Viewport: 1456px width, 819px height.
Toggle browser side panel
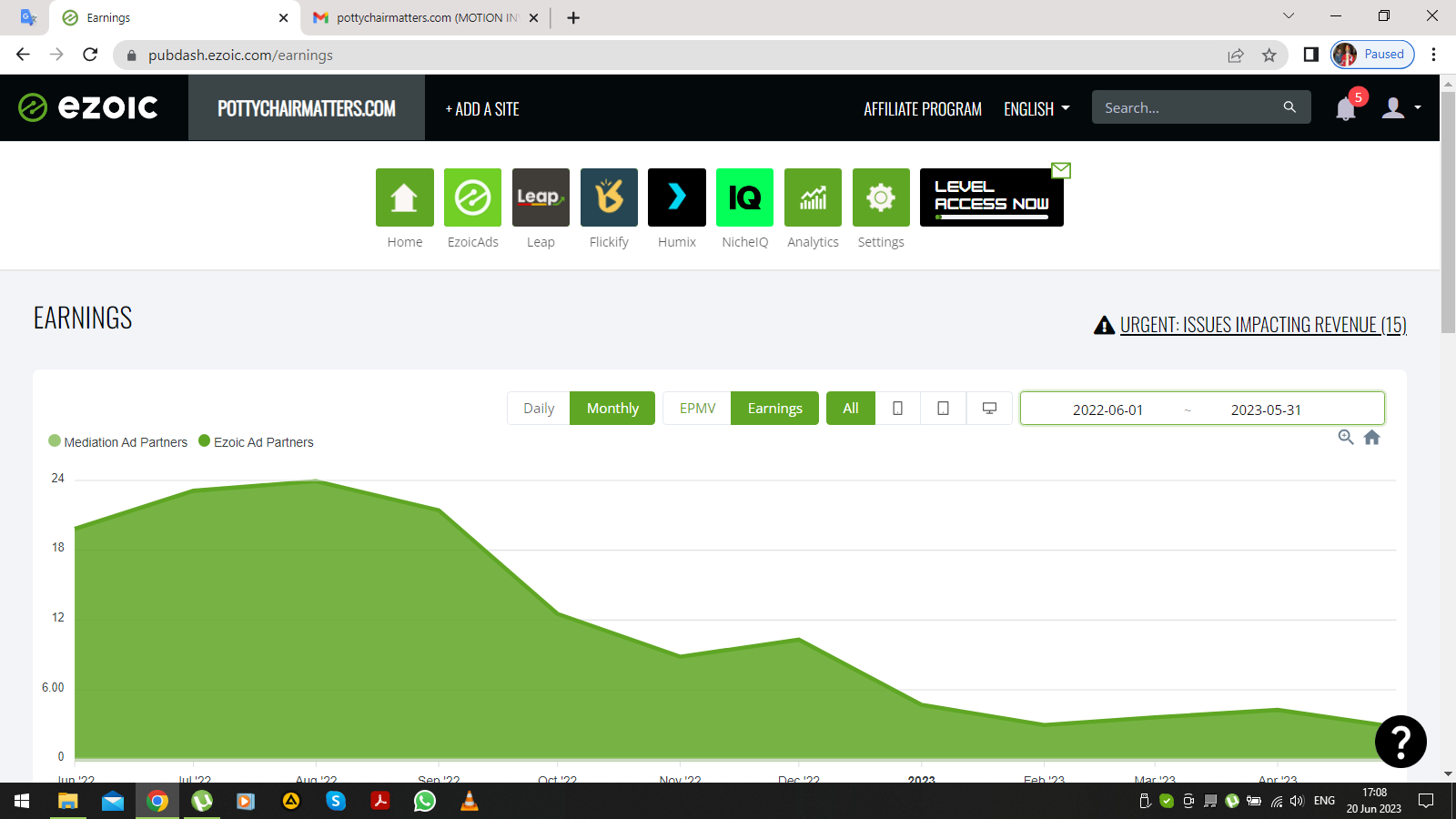tap(1310, 55)
